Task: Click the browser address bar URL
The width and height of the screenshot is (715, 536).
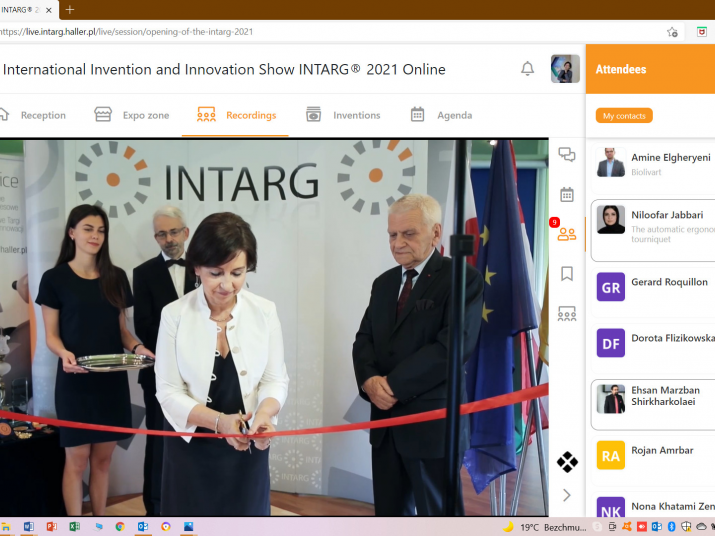Action: click(130, 32)
